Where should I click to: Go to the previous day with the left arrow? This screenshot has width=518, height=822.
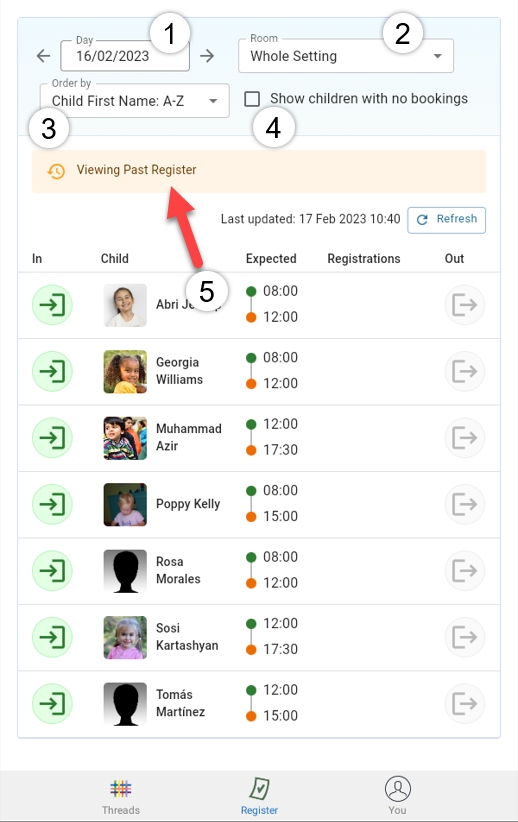click(x=44, y=56)
